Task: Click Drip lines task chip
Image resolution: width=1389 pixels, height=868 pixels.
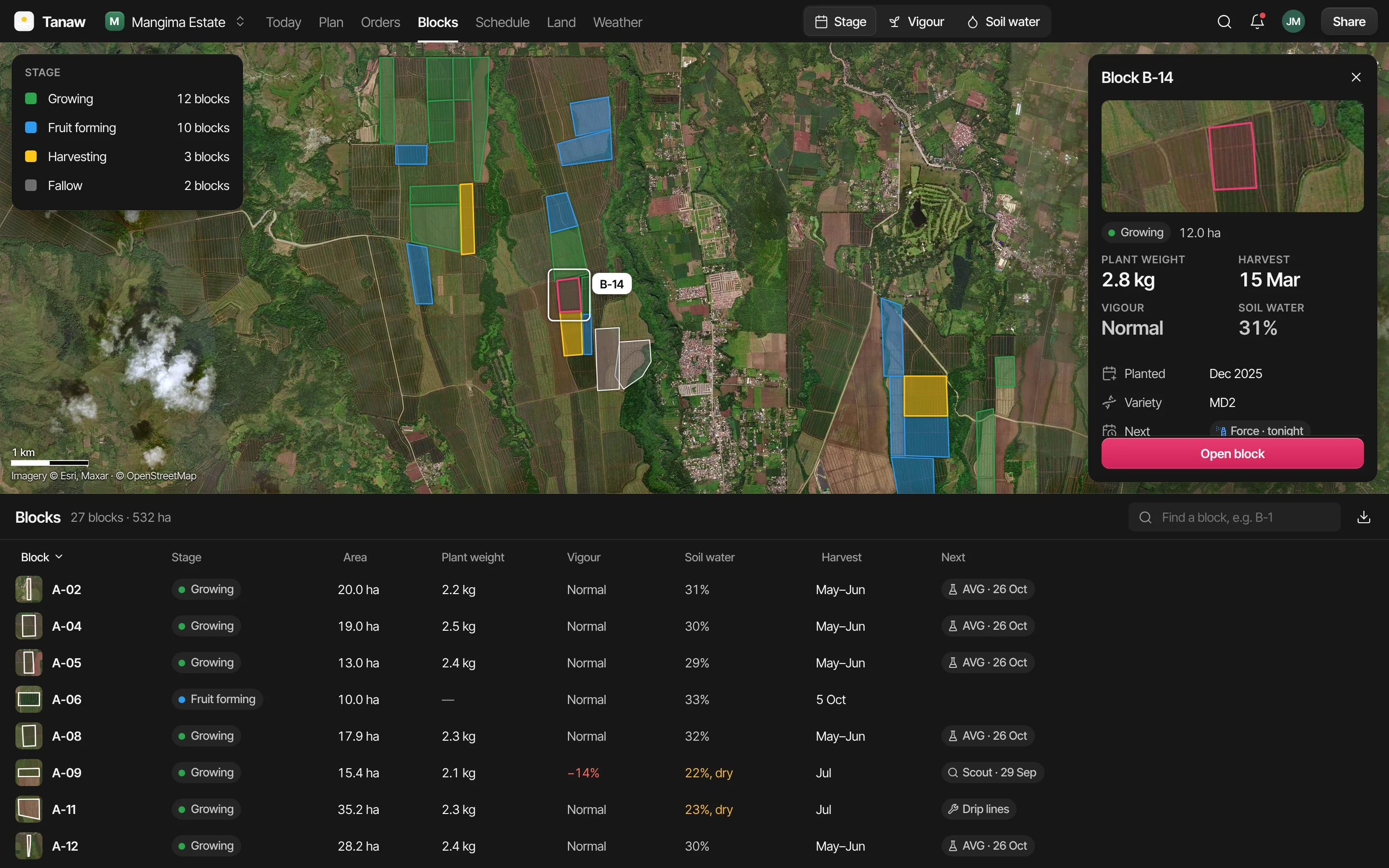Action: pos(979,810)
